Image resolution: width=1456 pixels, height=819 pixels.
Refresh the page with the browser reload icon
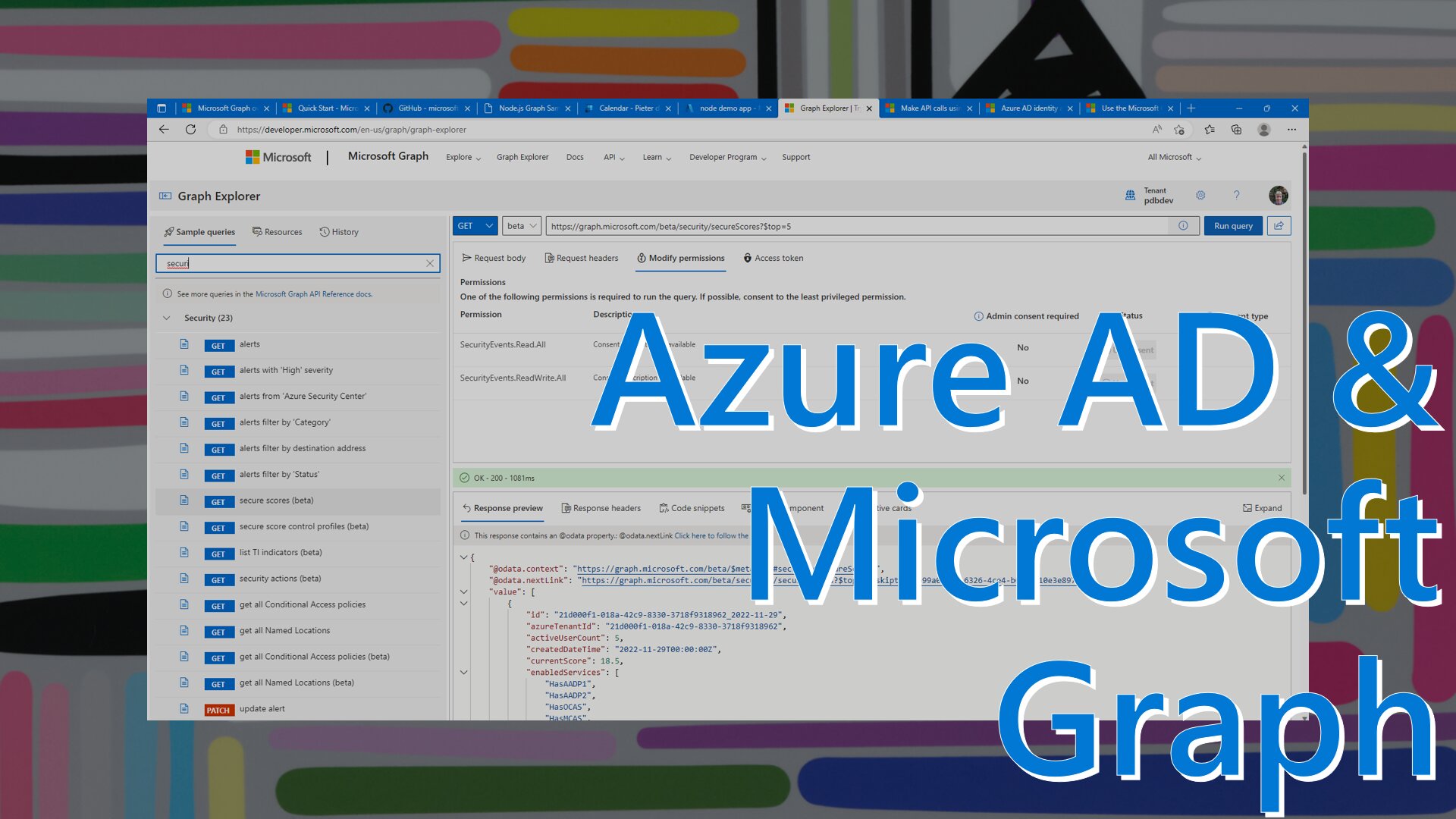click(190, 130)
